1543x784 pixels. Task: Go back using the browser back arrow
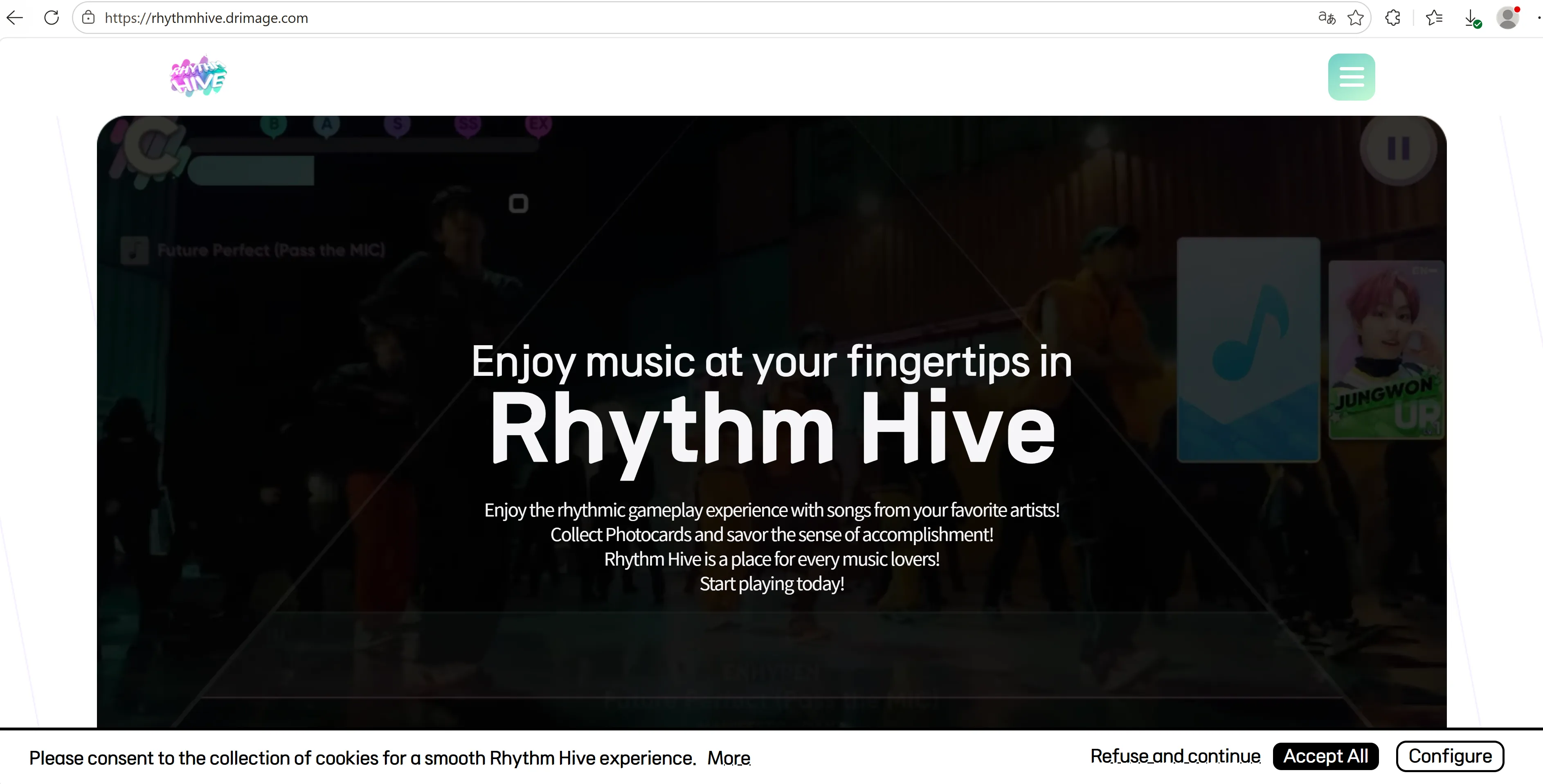point(15,18)
